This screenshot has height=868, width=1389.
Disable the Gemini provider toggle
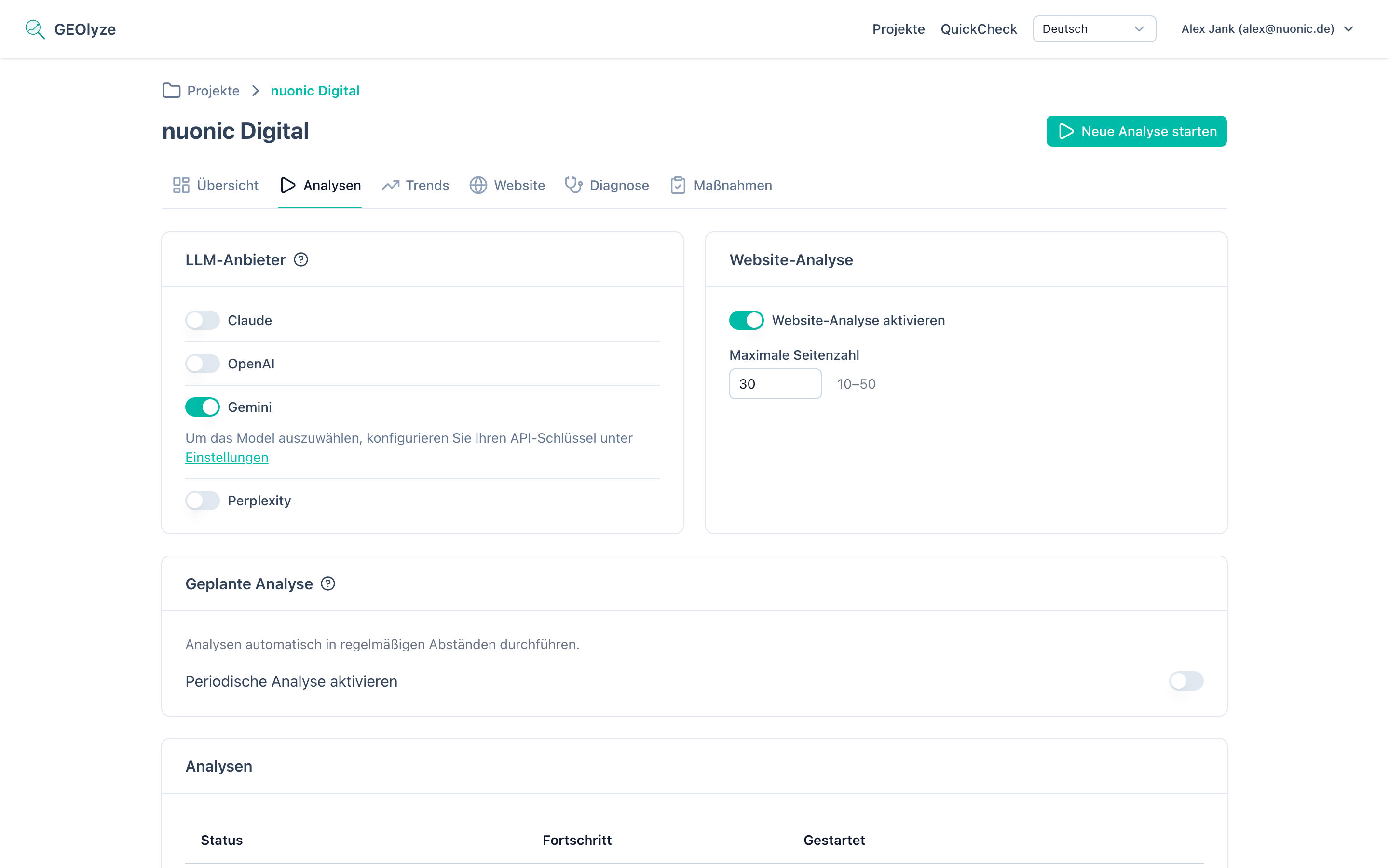click(202, 407)
